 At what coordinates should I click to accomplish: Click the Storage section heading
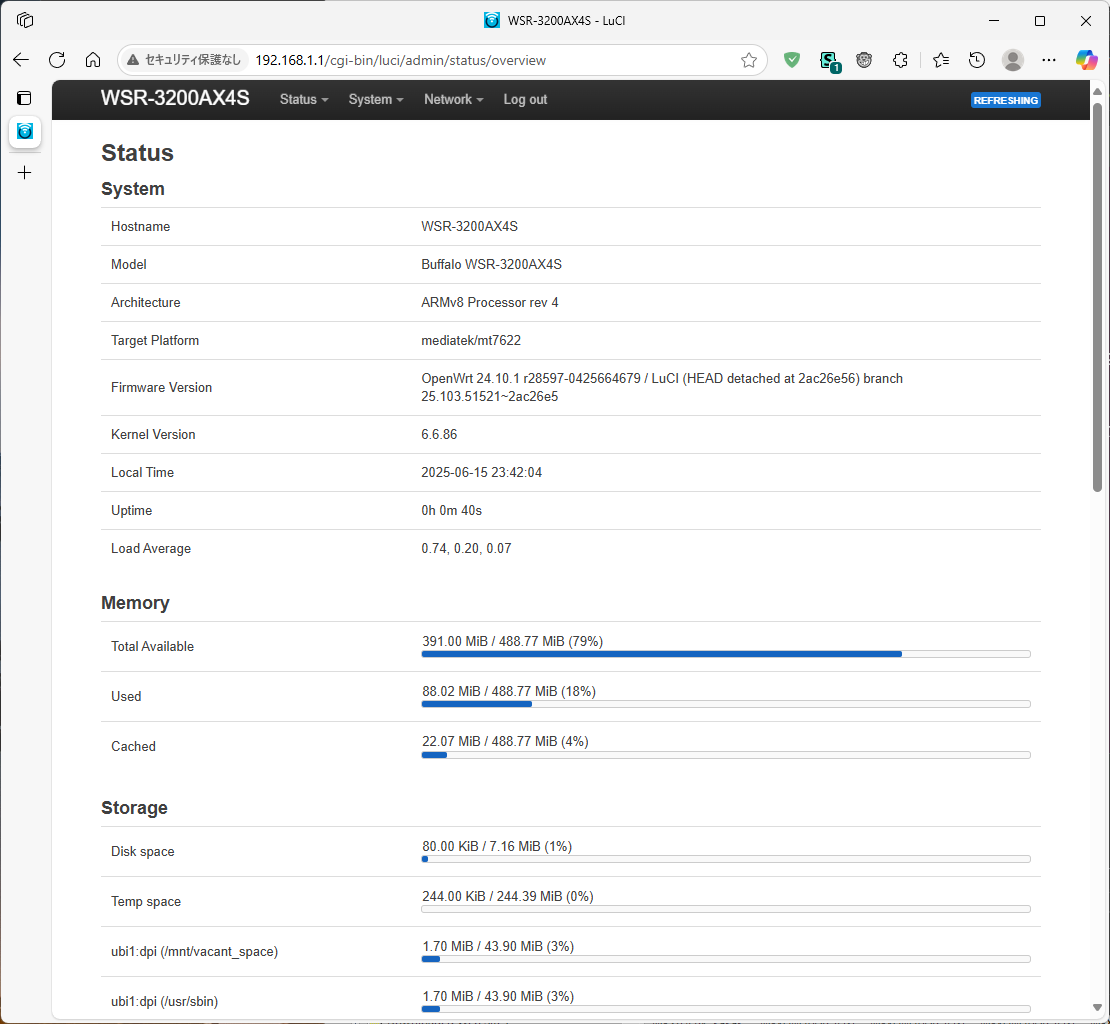click(x=135, y=808)
